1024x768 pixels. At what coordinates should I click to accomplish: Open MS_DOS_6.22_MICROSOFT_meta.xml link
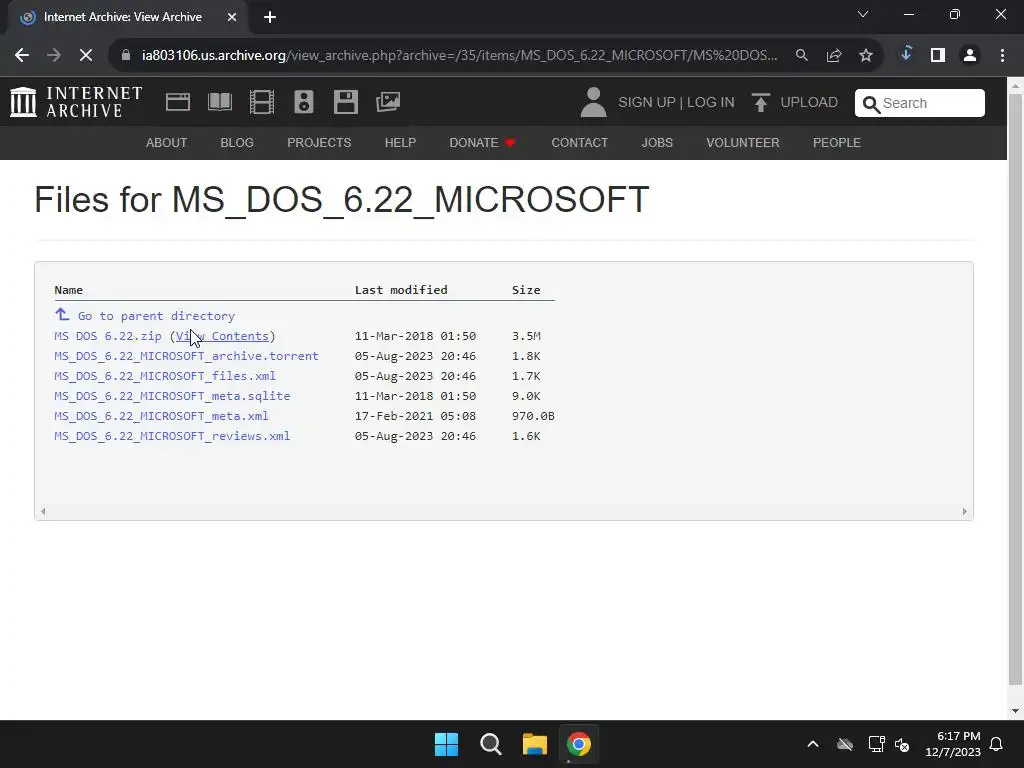(x=161, y=416)
